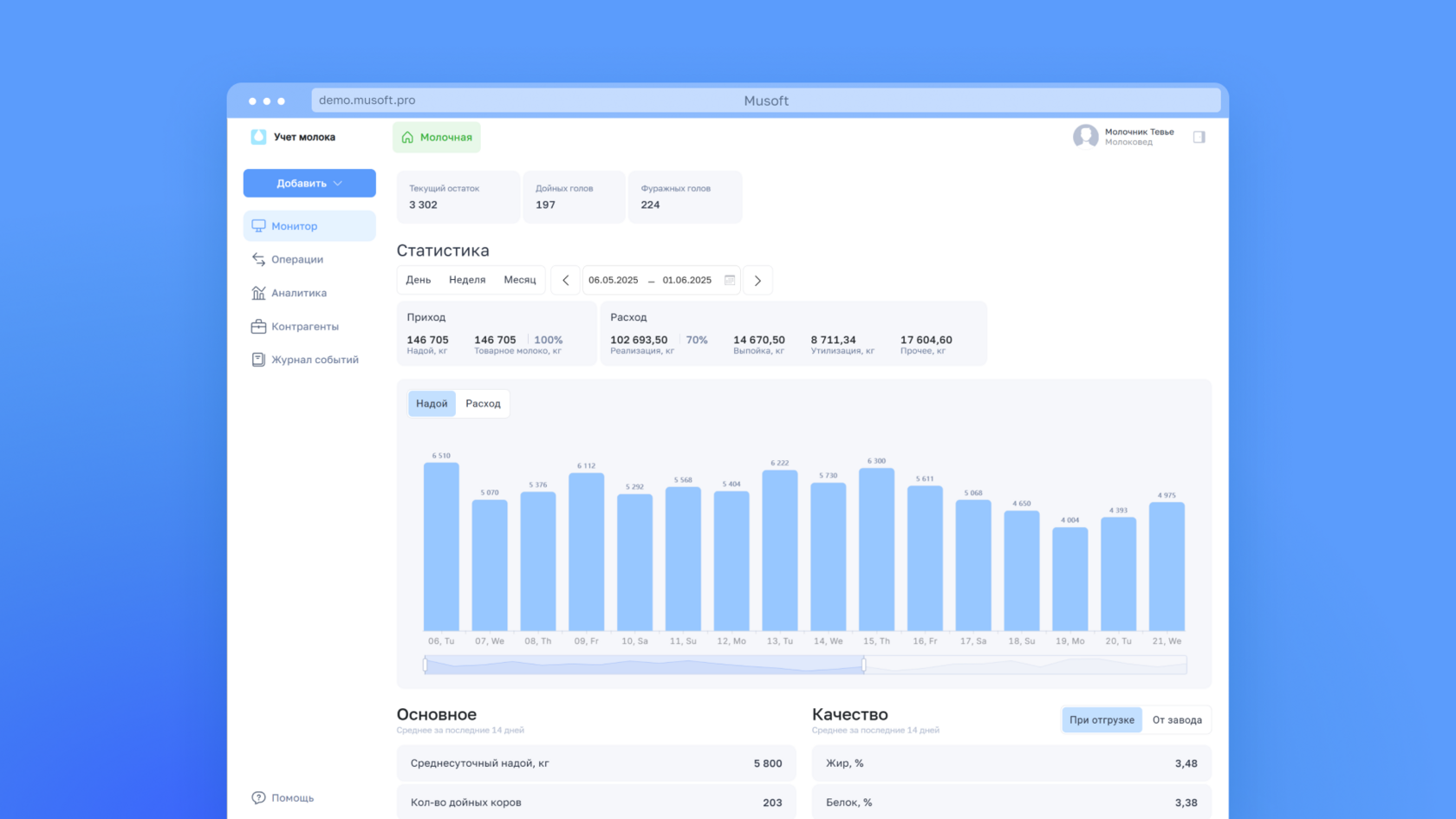The height and width of the screenshot is (819, 1456).
Task: Click the Фуражных голов 224 card
Action: pyautogui.click(x=686, y=197)
